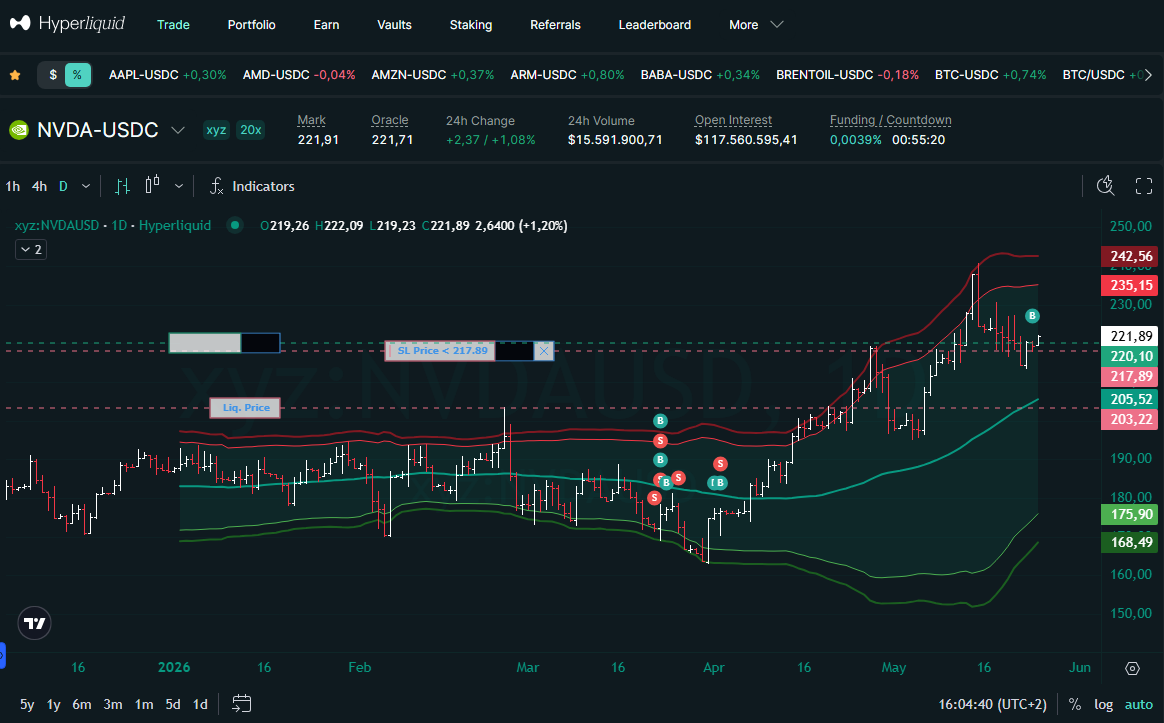This screenshot has width=1164, height=723.
Task: Select the 1m range
Action: 144,704
